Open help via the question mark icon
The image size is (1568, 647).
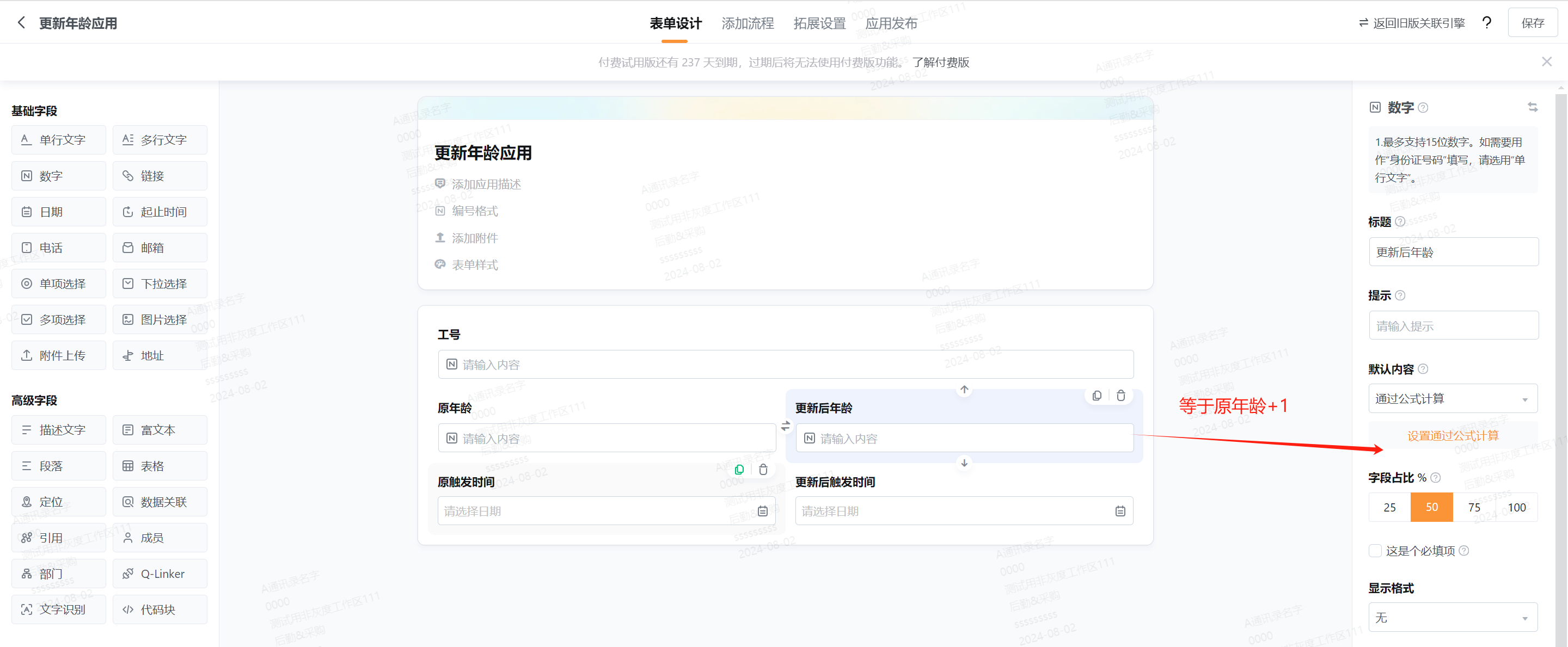click(x=1486, y=23)
